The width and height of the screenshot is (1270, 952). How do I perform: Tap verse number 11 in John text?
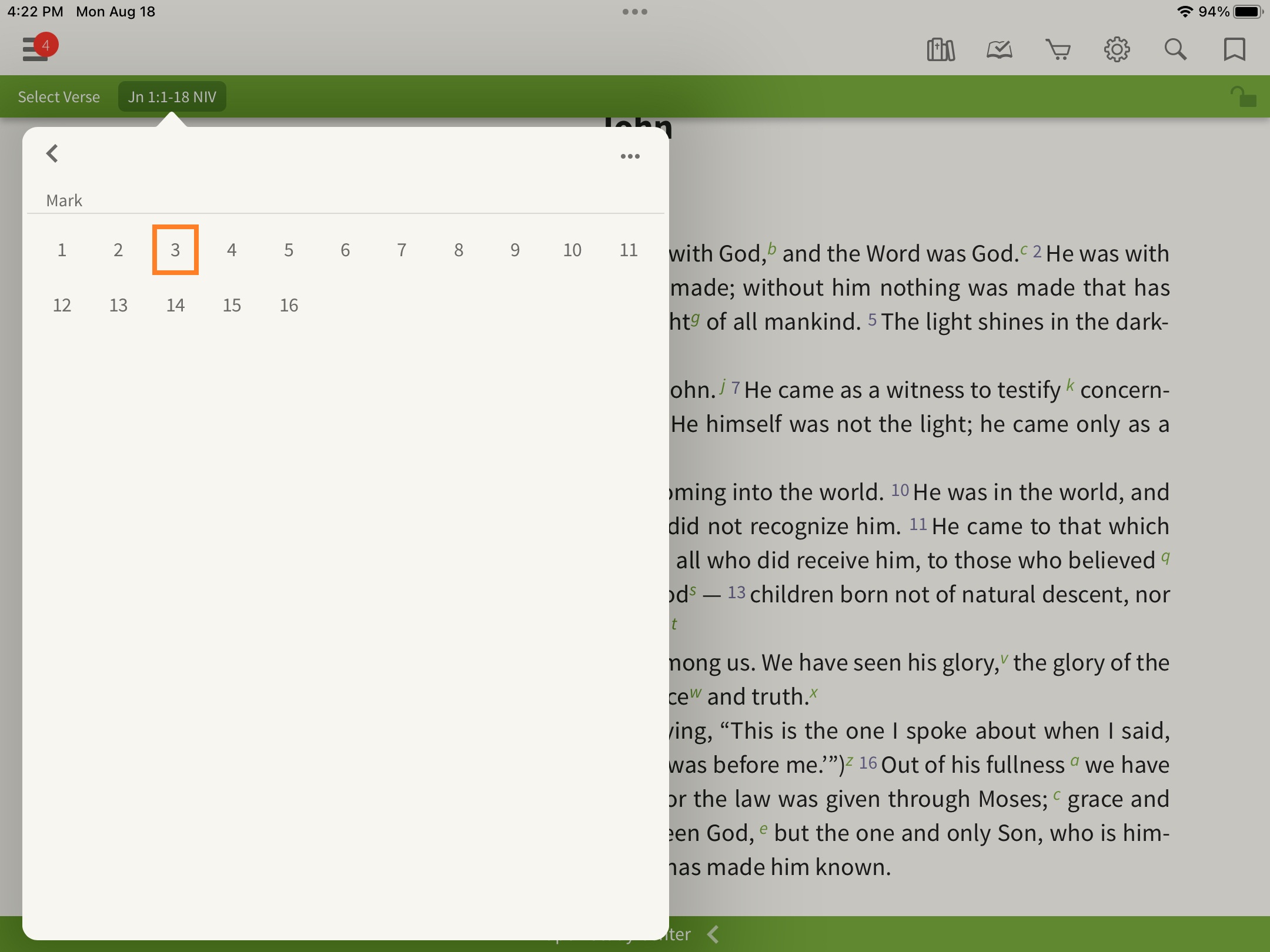click(918, 525)
